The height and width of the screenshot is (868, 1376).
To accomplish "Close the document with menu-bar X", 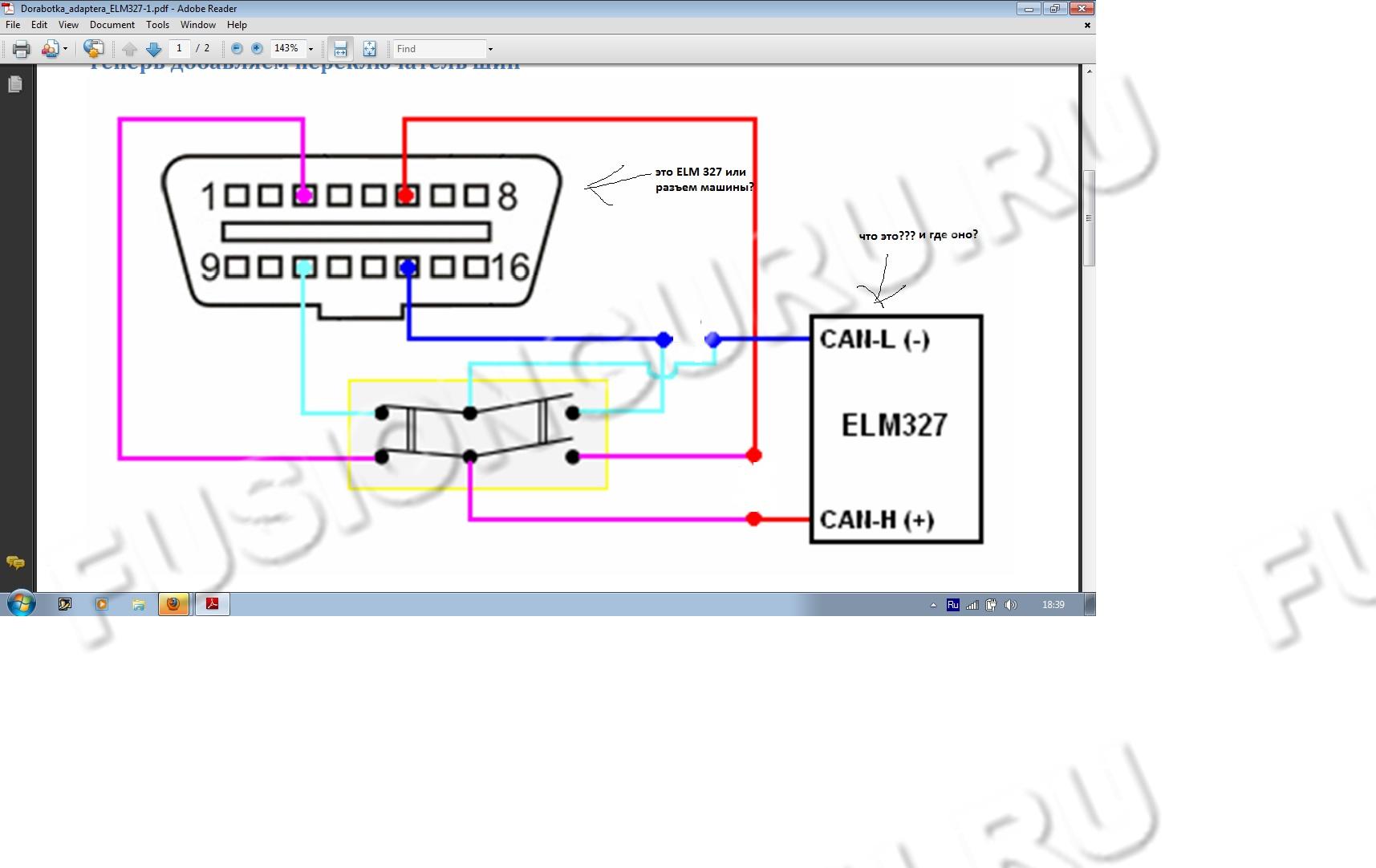I will [x=1087, y=26].
